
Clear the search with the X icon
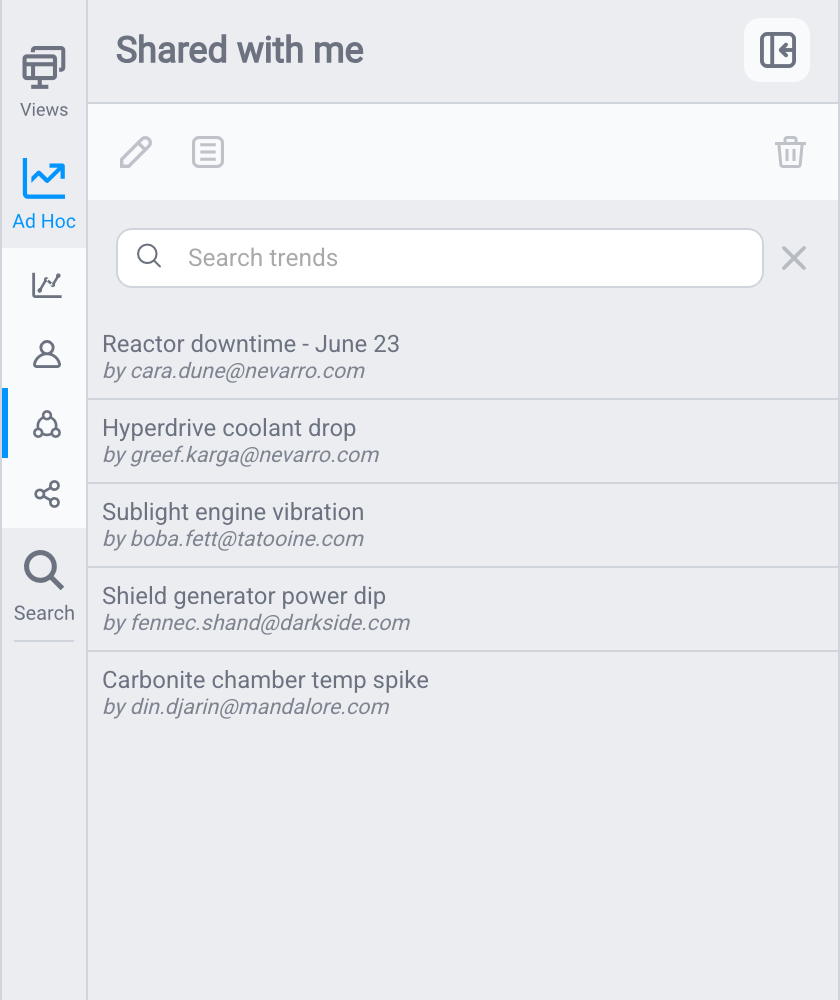pos(793,258)
